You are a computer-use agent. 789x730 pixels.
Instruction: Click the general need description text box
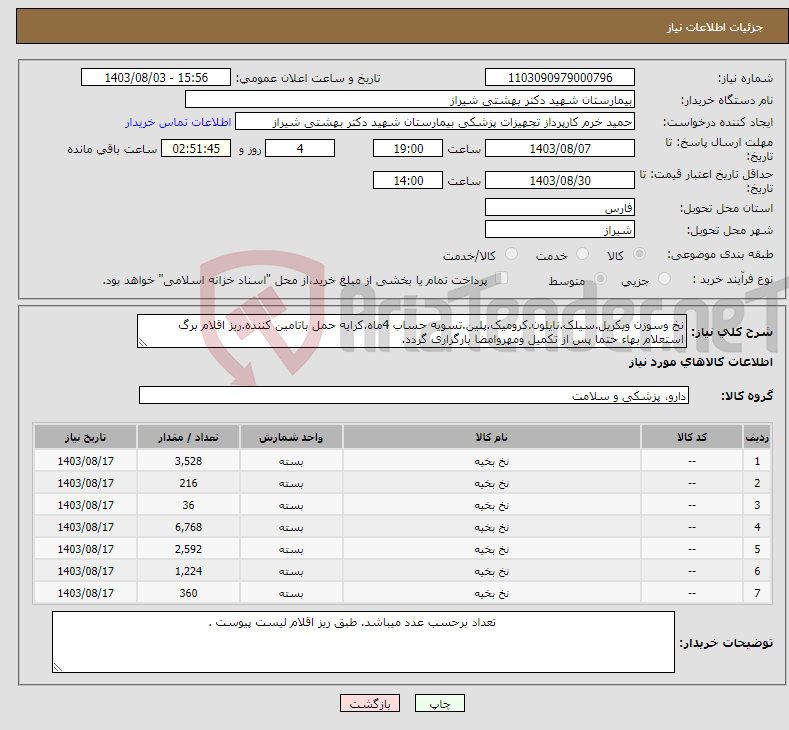(x=412, y=332)
